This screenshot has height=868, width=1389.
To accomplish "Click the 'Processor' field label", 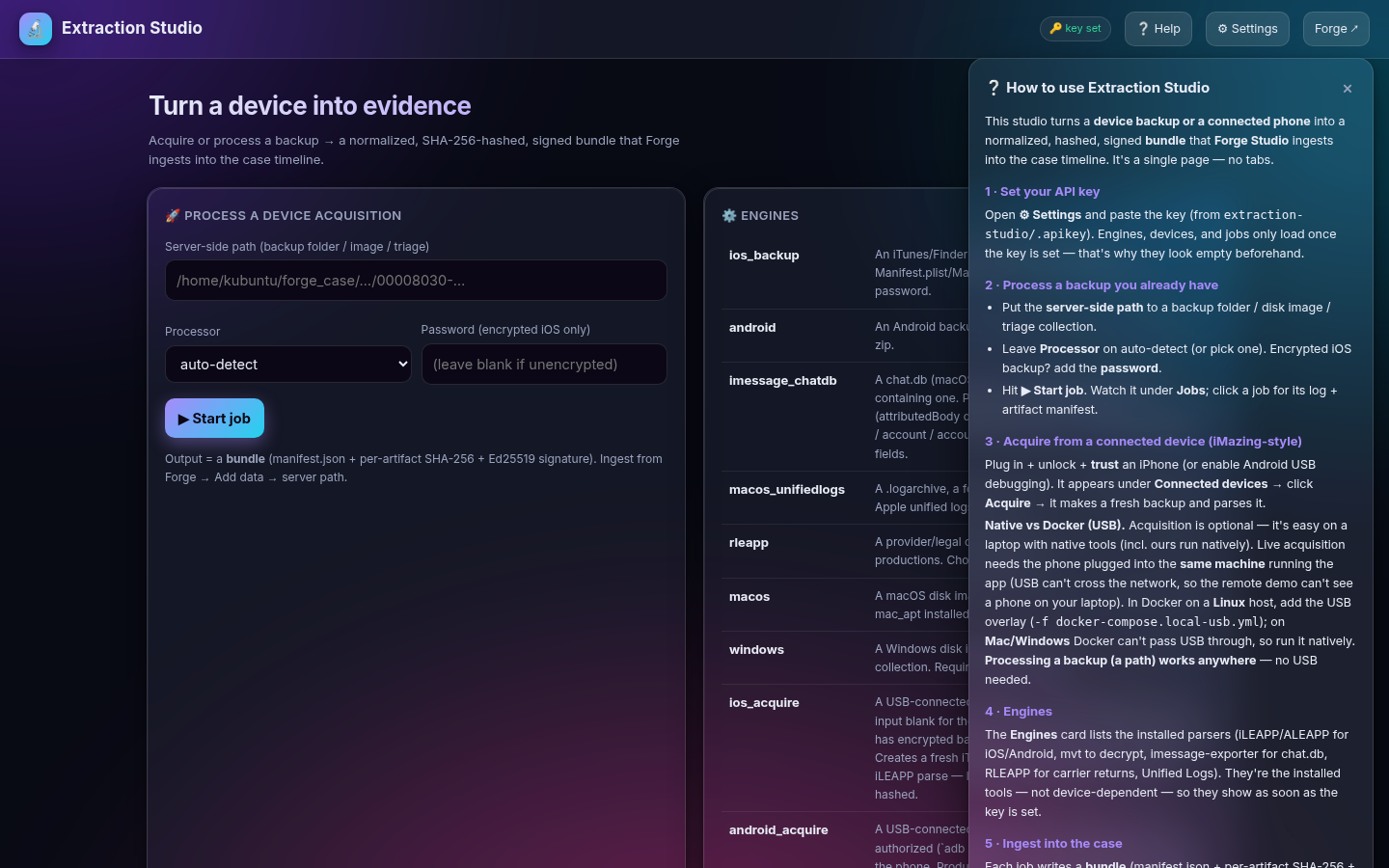I will pyautogui.click(x=193, y=332).
